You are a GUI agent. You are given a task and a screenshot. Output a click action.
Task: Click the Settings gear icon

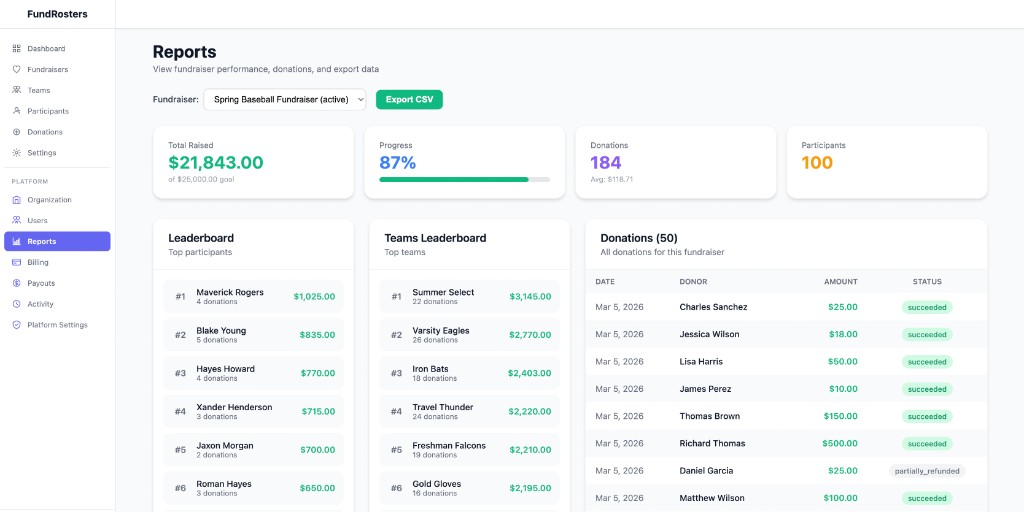point(17,153)
